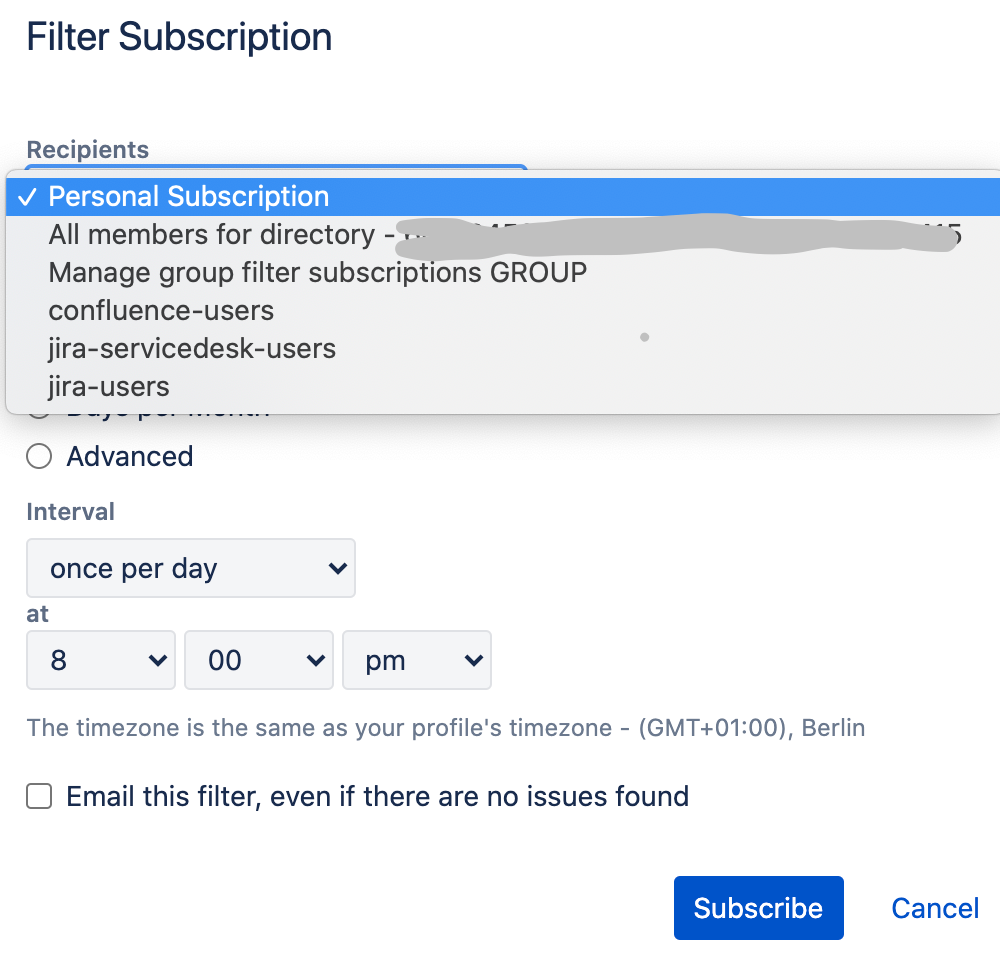Select jira-users group as recipient

[x=108, y=386]
